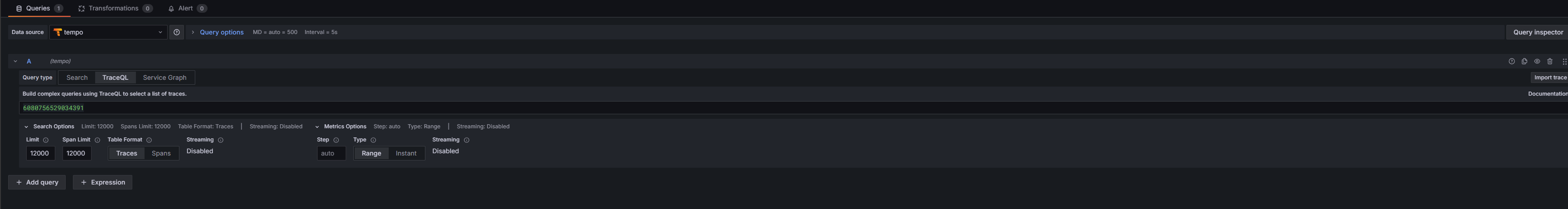Select Spans table format
Viewport: 1568px width, 209px height.
[161, 154]
